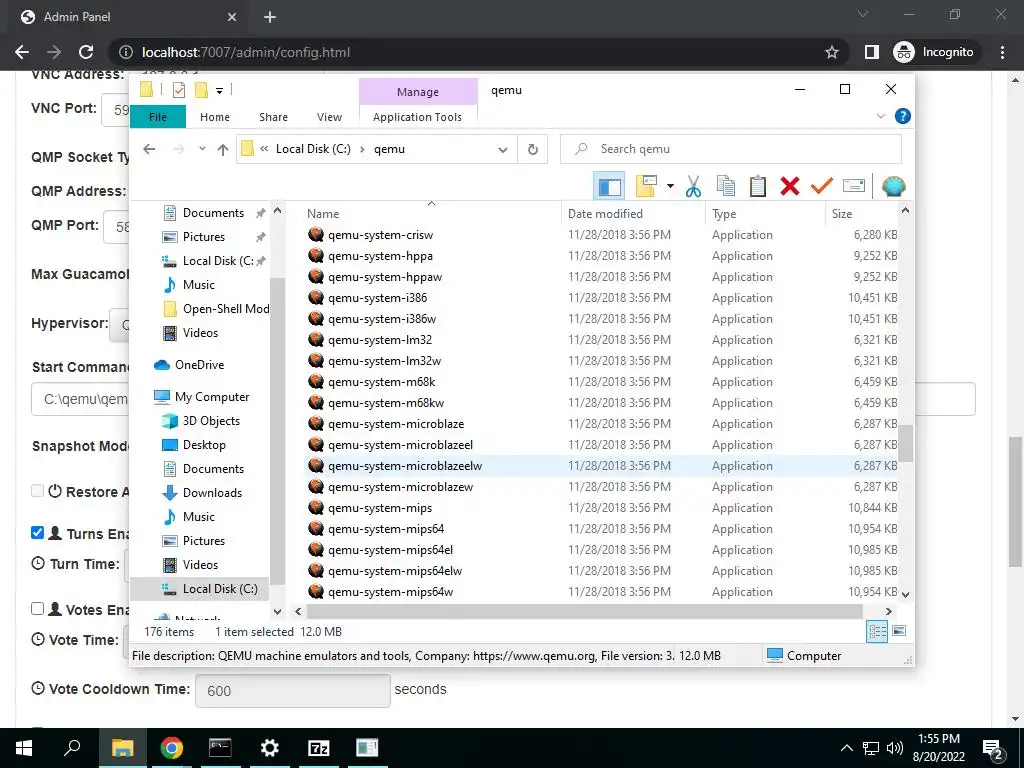This screenshot has height=768, width=1024.
Task: Open Classic Explorer settings shell icon
Action: point(893,187)
